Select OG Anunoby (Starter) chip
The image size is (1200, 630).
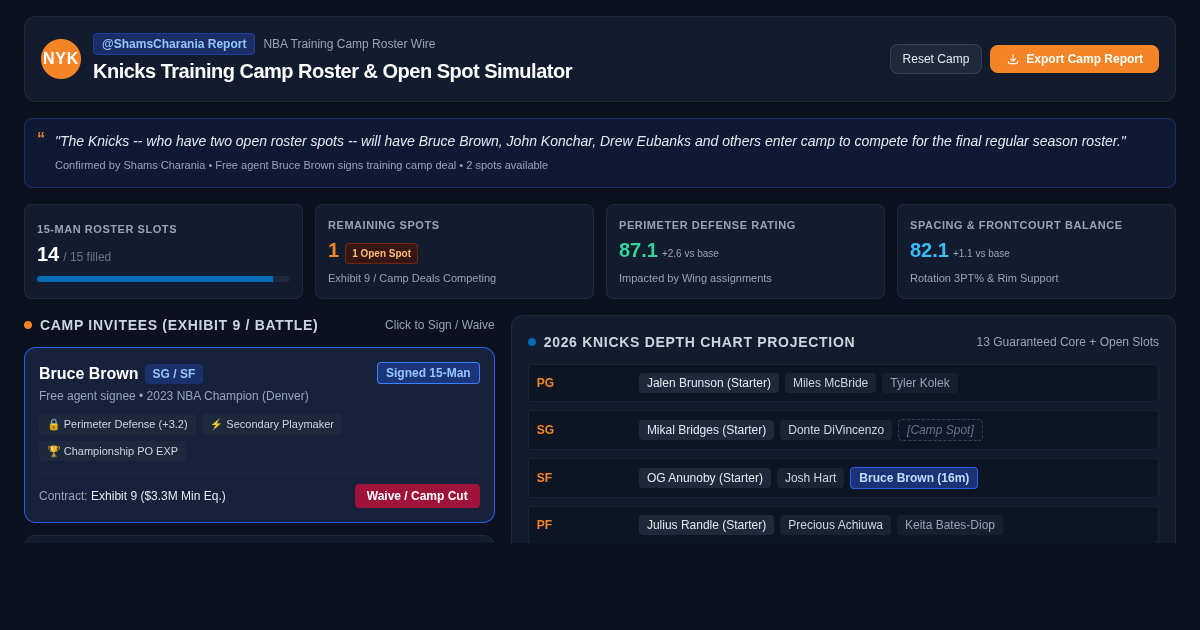pyautogui.click(x=705, y=478)
